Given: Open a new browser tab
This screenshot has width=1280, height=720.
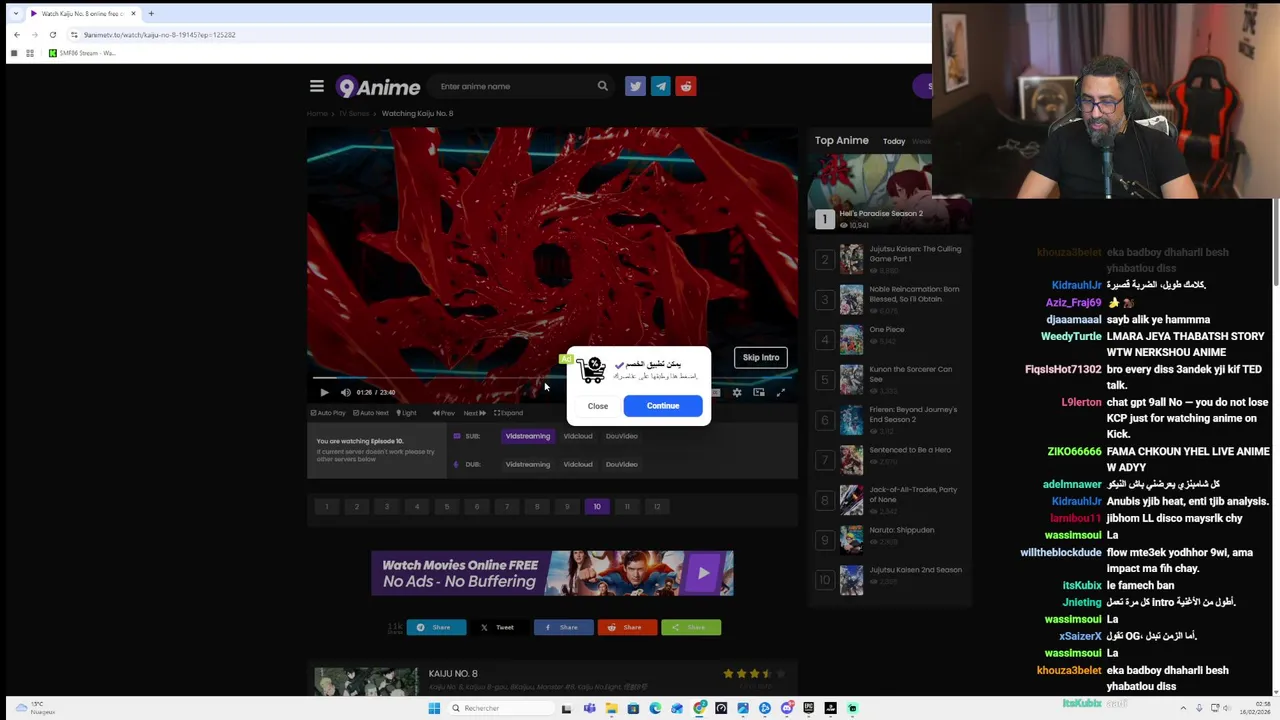Looking at the screenshot, I should [x=151, y=13].
